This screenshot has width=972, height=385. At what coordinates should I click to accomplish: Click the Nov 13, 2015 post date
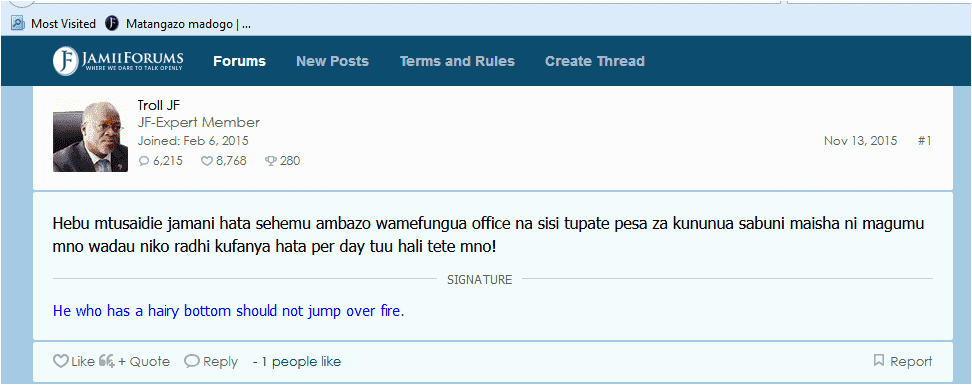pyautogui.click(x=860, y=141)
